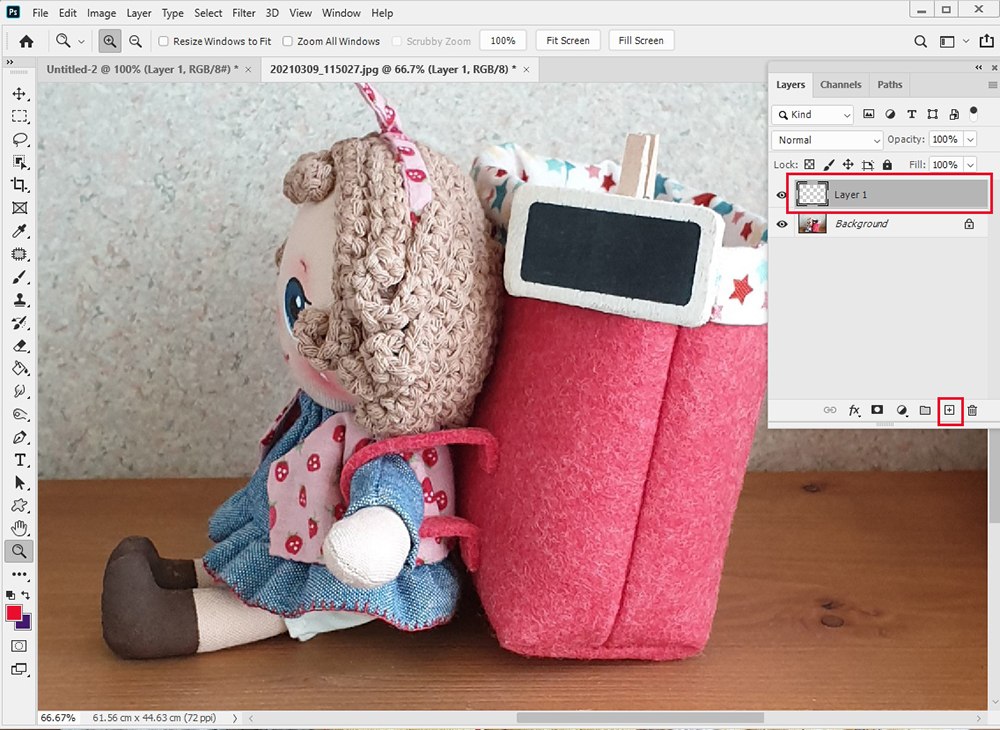The image size is (1000, 730).
Task: Select the Object Selection tool
Action: point(19,162)
